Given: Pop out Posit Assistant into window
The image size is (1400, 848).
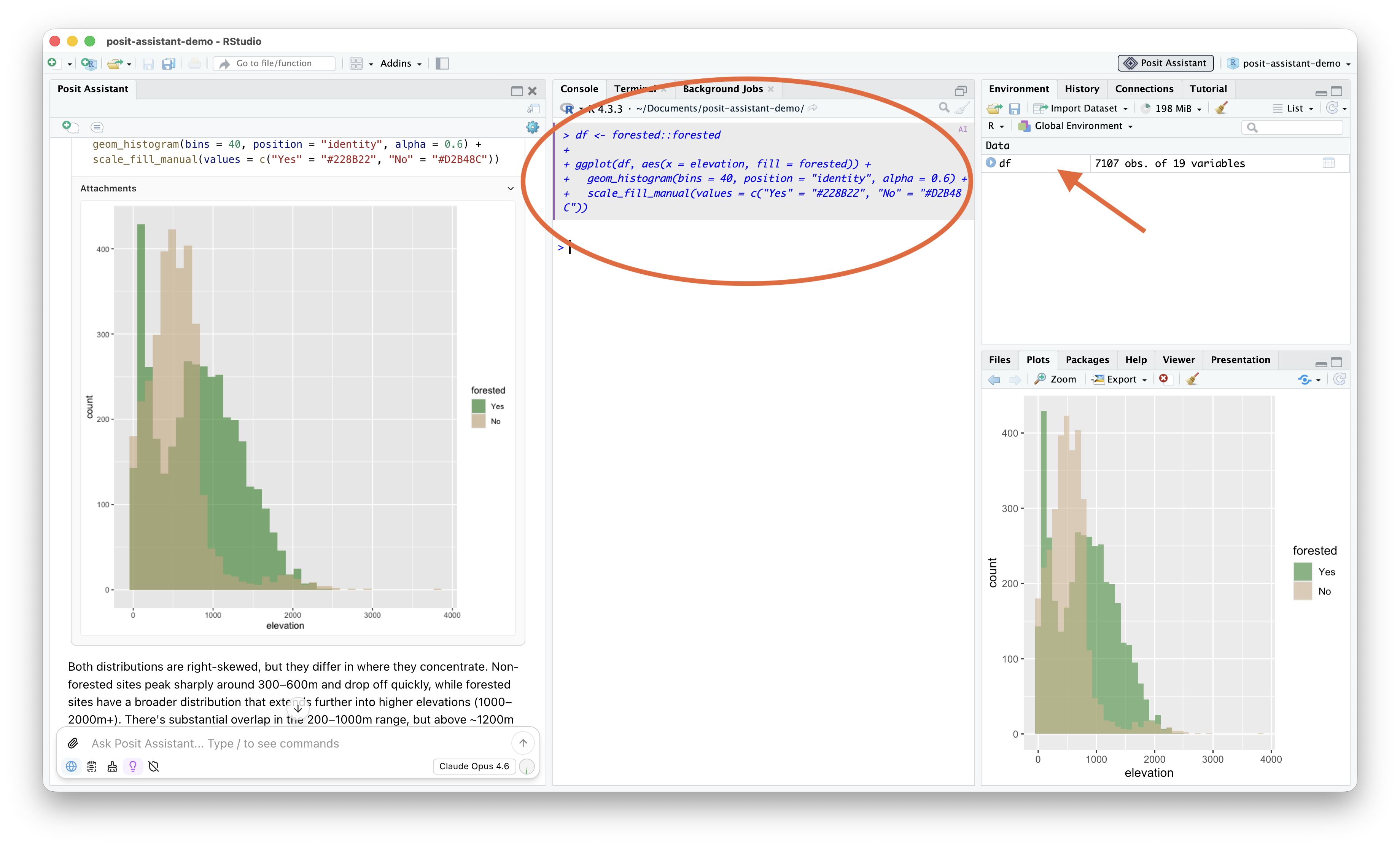Looking at the screenshot, I should click(x=533, y=108).
